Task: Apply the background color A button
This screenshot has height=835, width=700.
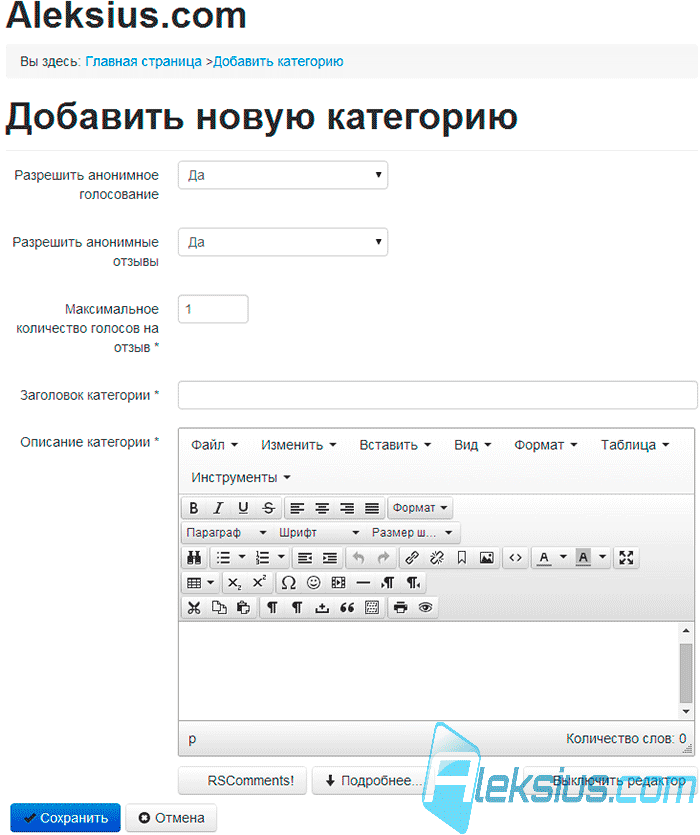Action: (x=583, y=558)
